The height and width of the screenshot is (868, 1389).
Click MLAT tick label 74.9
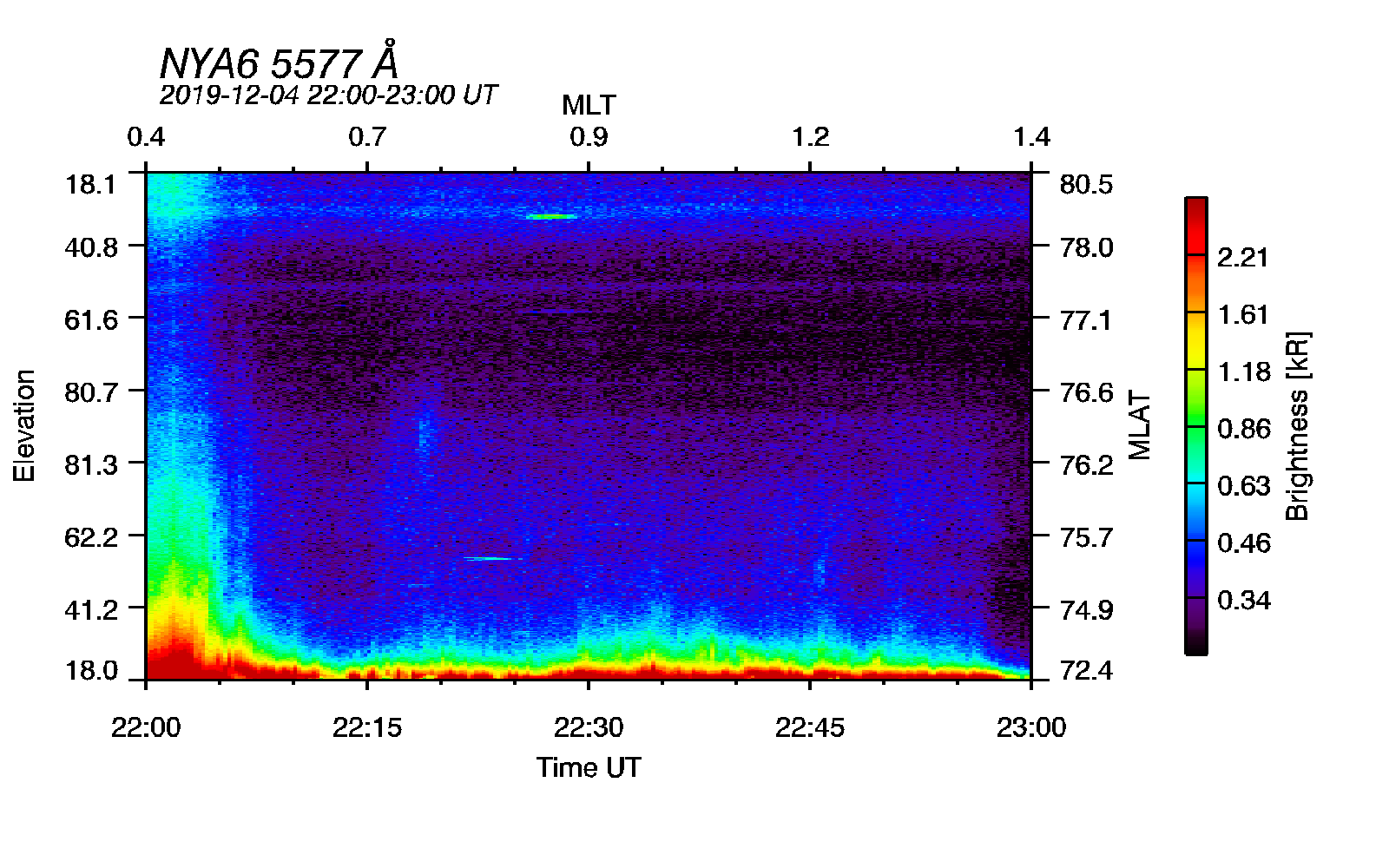pos(1086,610)
